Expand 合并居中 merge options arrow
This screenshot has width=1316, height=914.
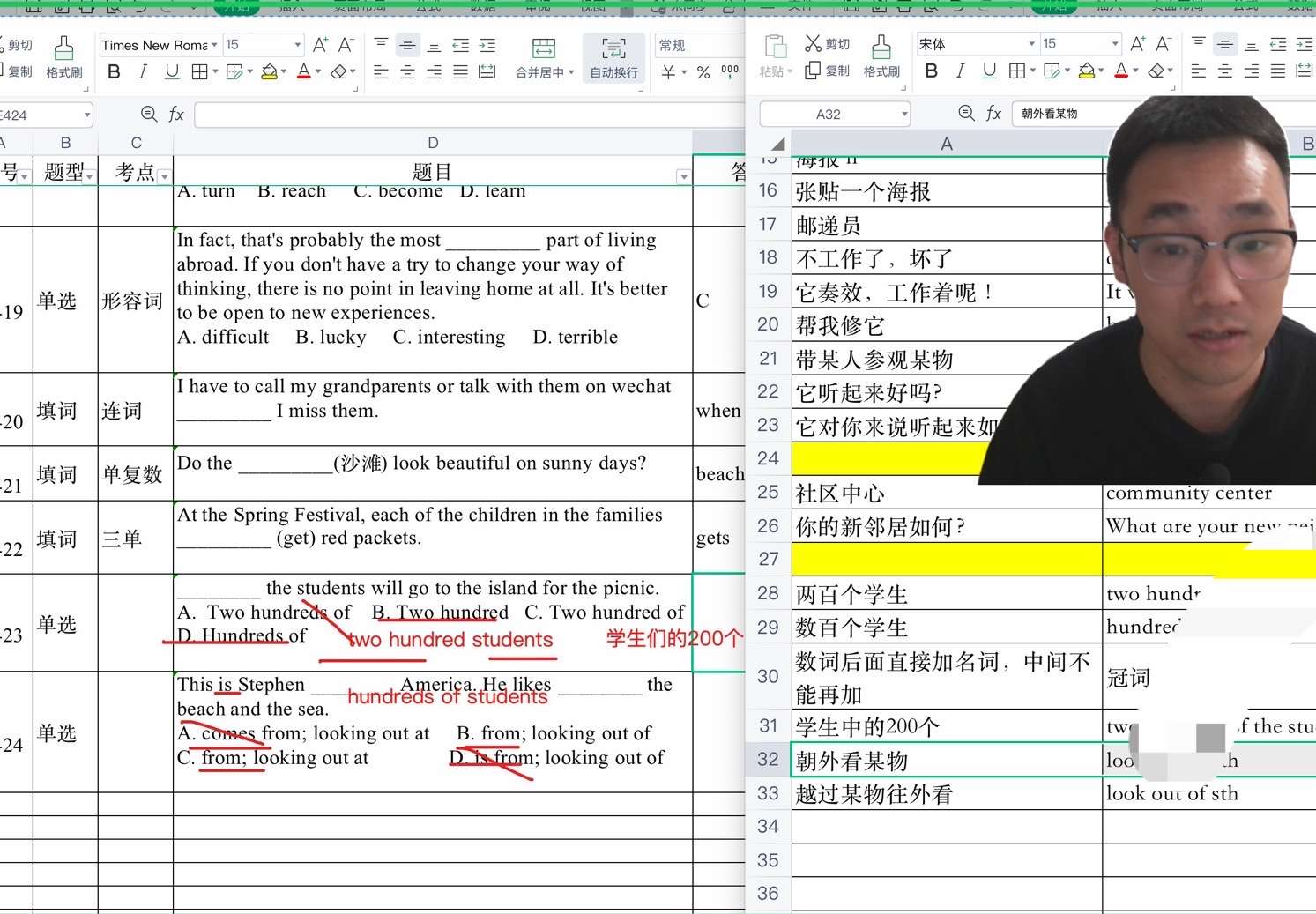pyautogui.click(x=571, y=72)
